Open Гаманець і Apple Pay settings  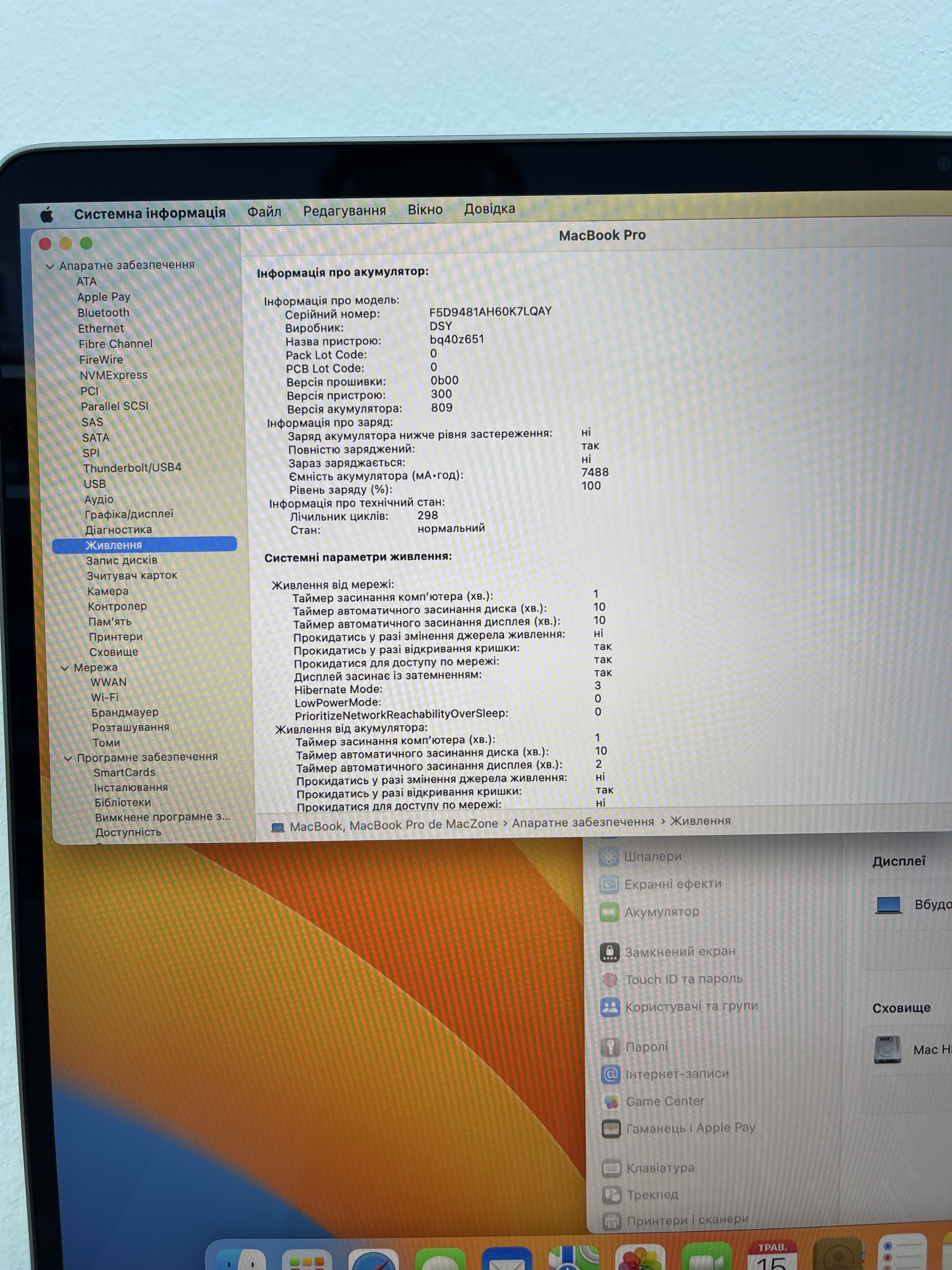[x=691, y=1128]
